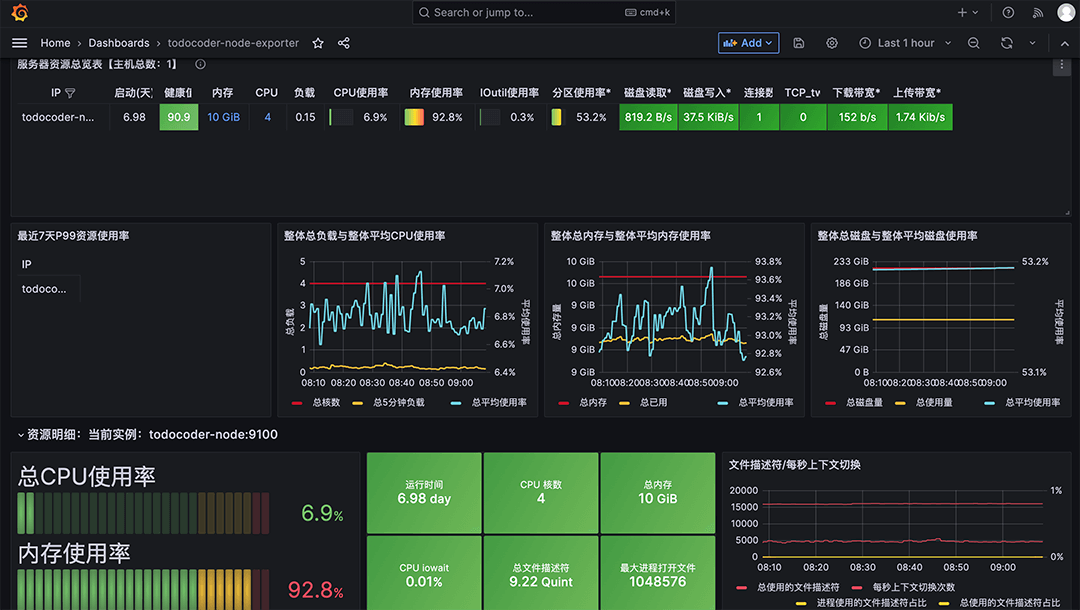Screen dimensions: 1080x610
Task: Collapse the top toolbar chevron
Action: point(1064,43)
